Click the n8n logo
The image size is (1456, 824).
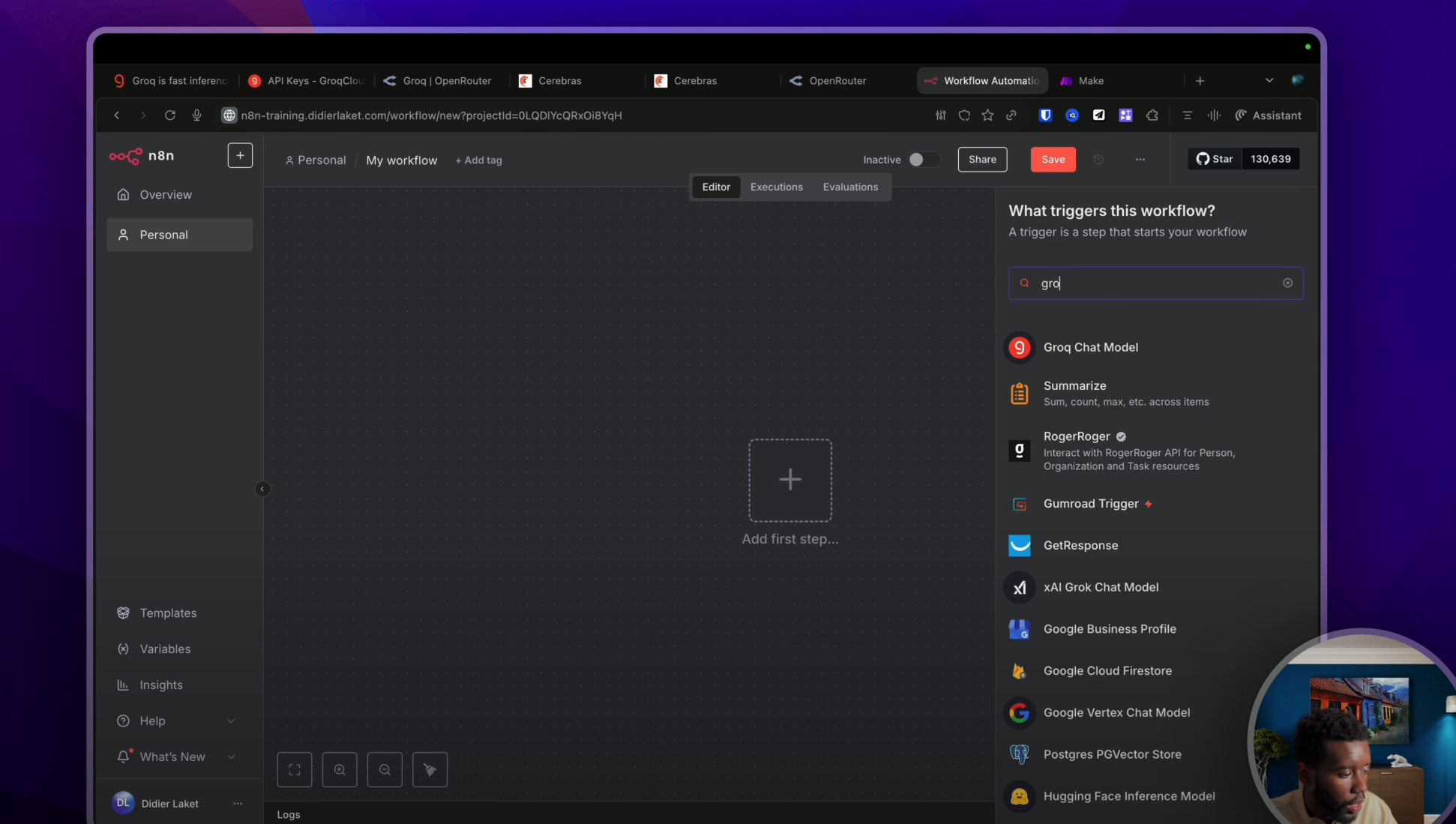click(x=142, y=156)
